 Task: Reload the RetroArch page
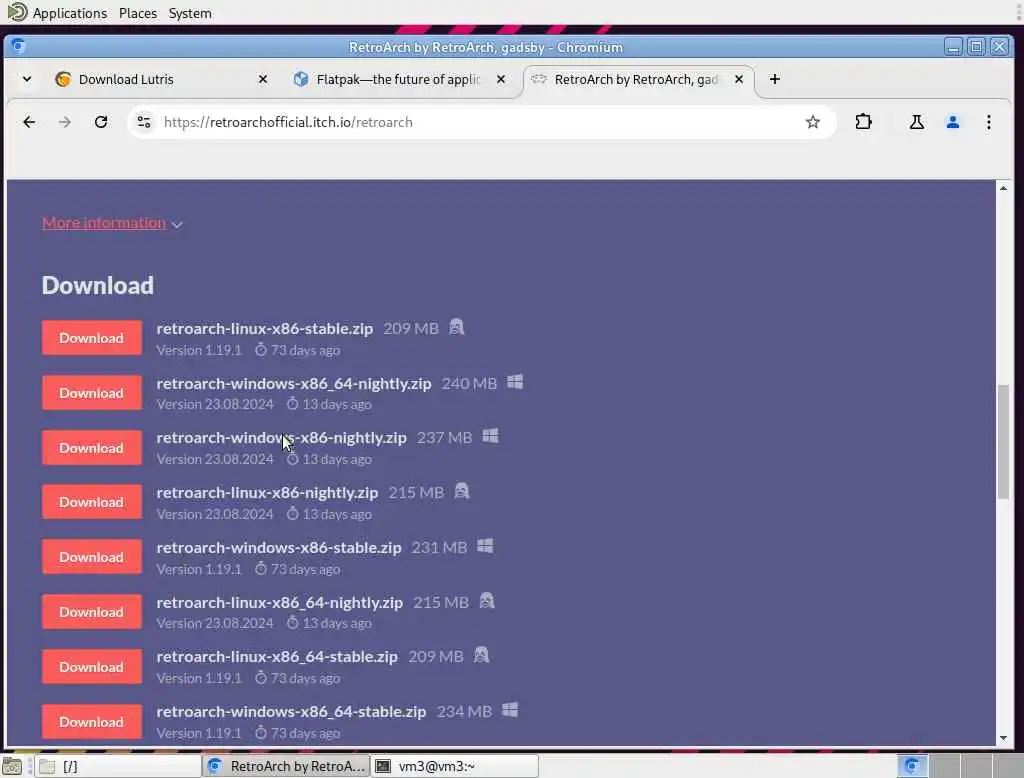click(x=101, y=122)
